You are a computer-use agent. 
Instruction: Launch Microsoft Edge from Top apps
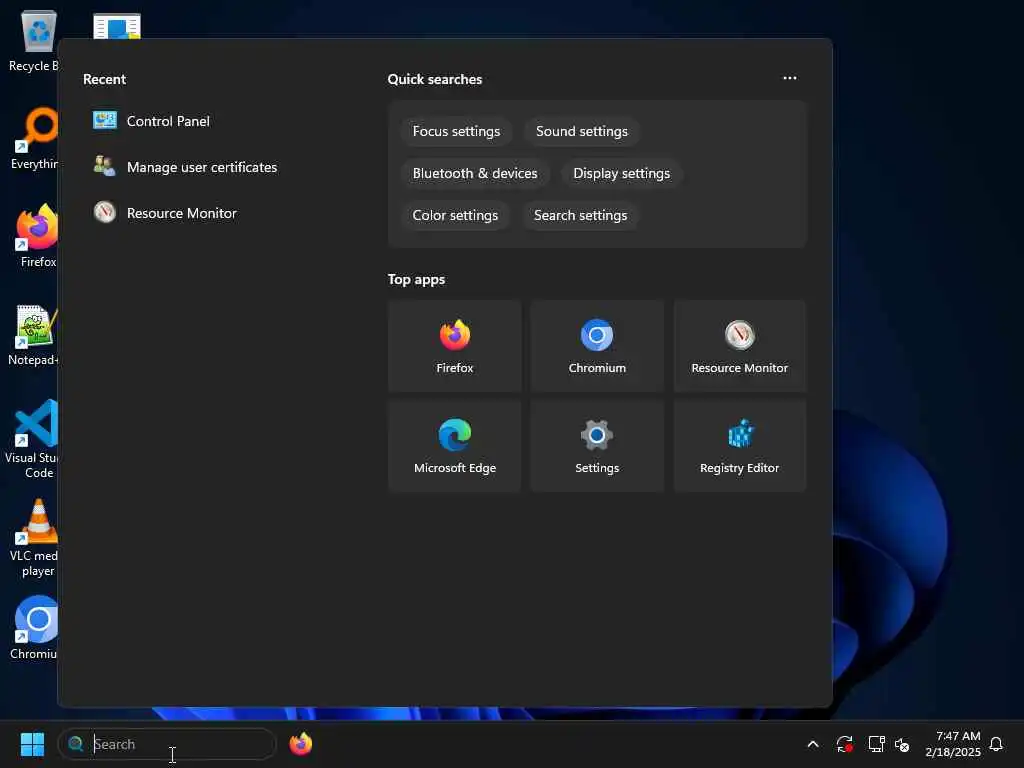pos(455,446)
